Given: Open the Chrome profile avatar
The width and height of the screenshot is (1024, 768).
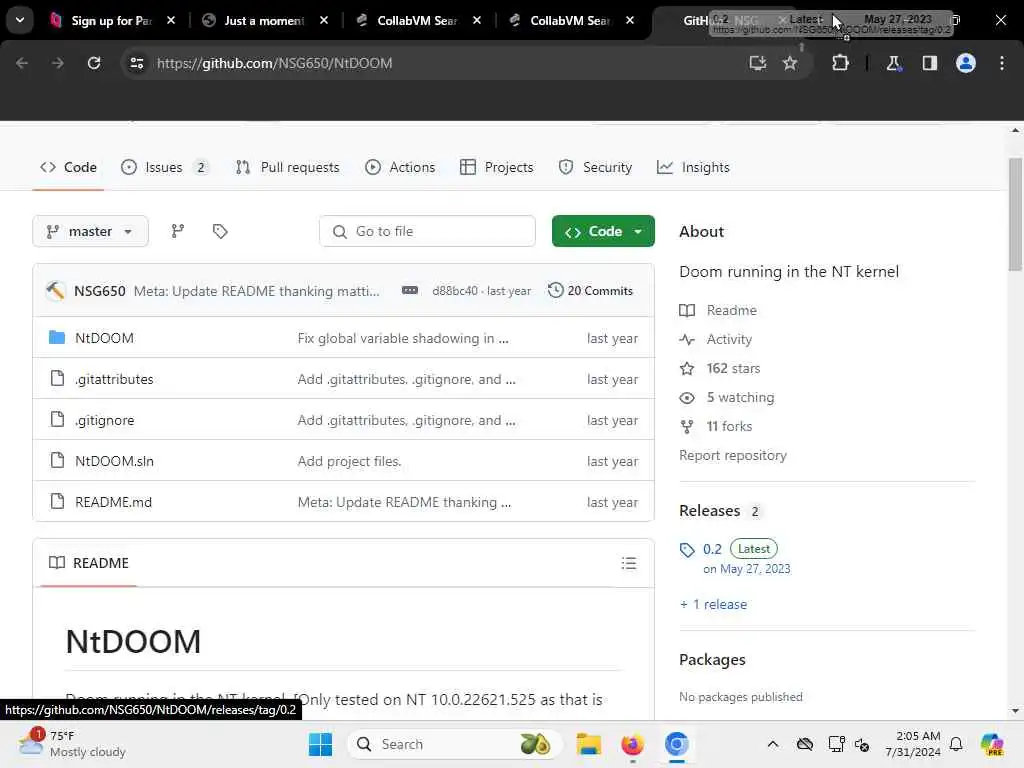Looking at the screenshot, I should 966,63.
